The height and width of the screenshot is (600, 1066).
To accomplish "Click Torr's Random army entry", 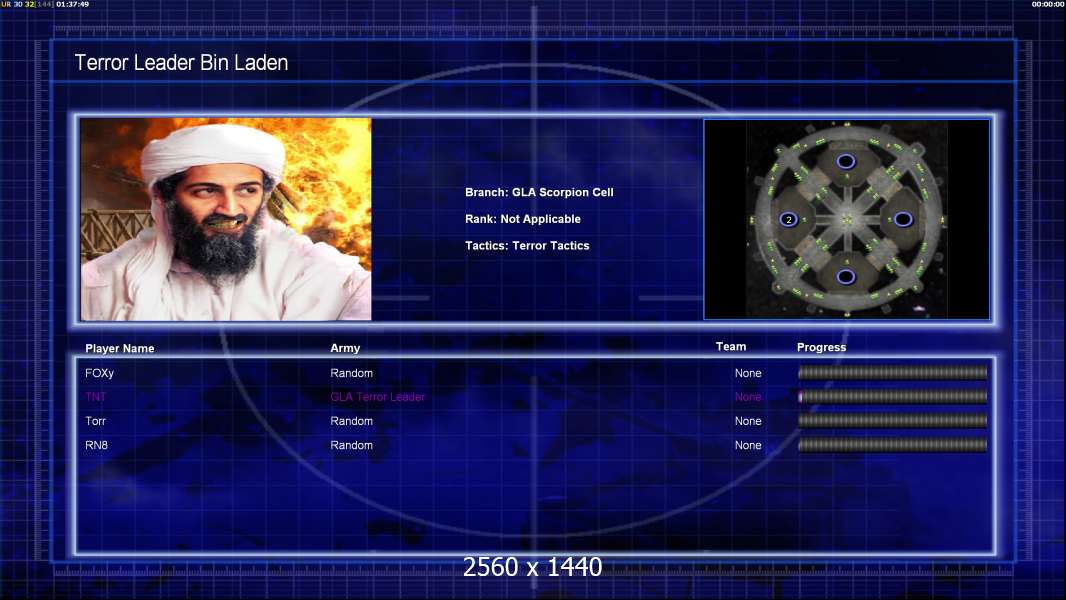I will pyautogui.click(x=351, y=421).
